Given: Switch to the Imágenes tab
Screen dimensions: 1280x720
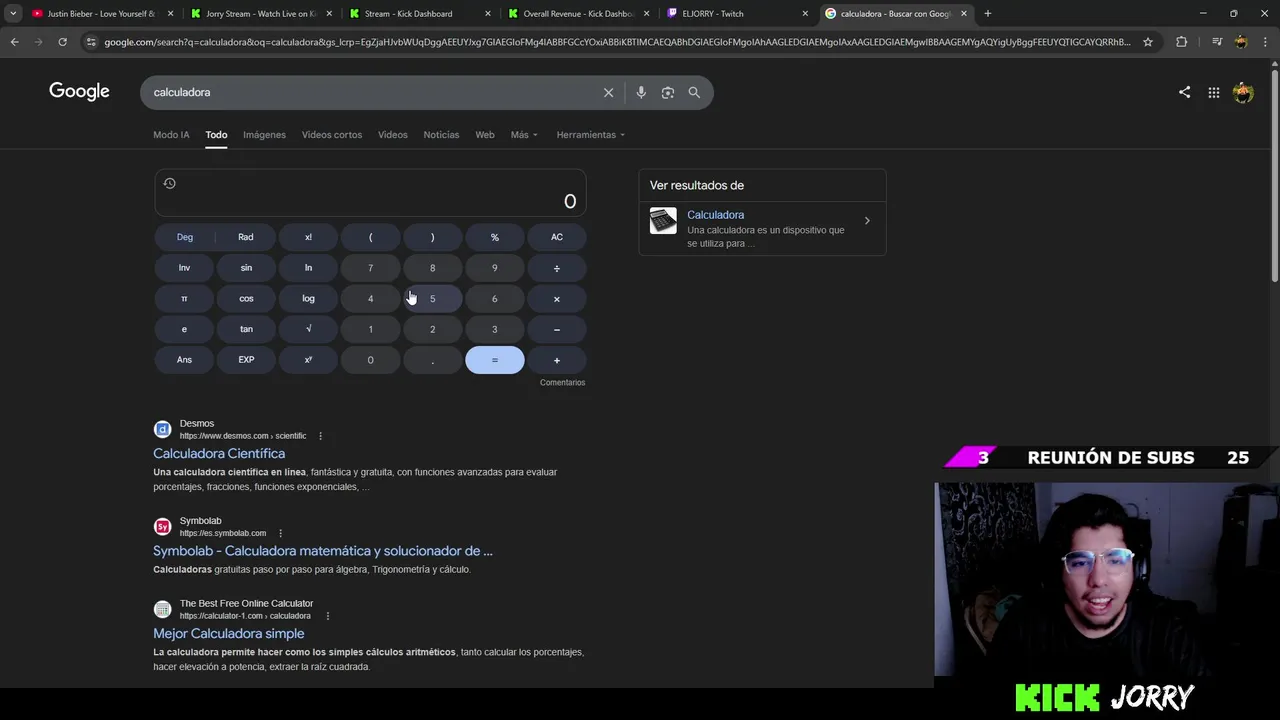Looking at the screenshot, I should (x=264, y=135).
